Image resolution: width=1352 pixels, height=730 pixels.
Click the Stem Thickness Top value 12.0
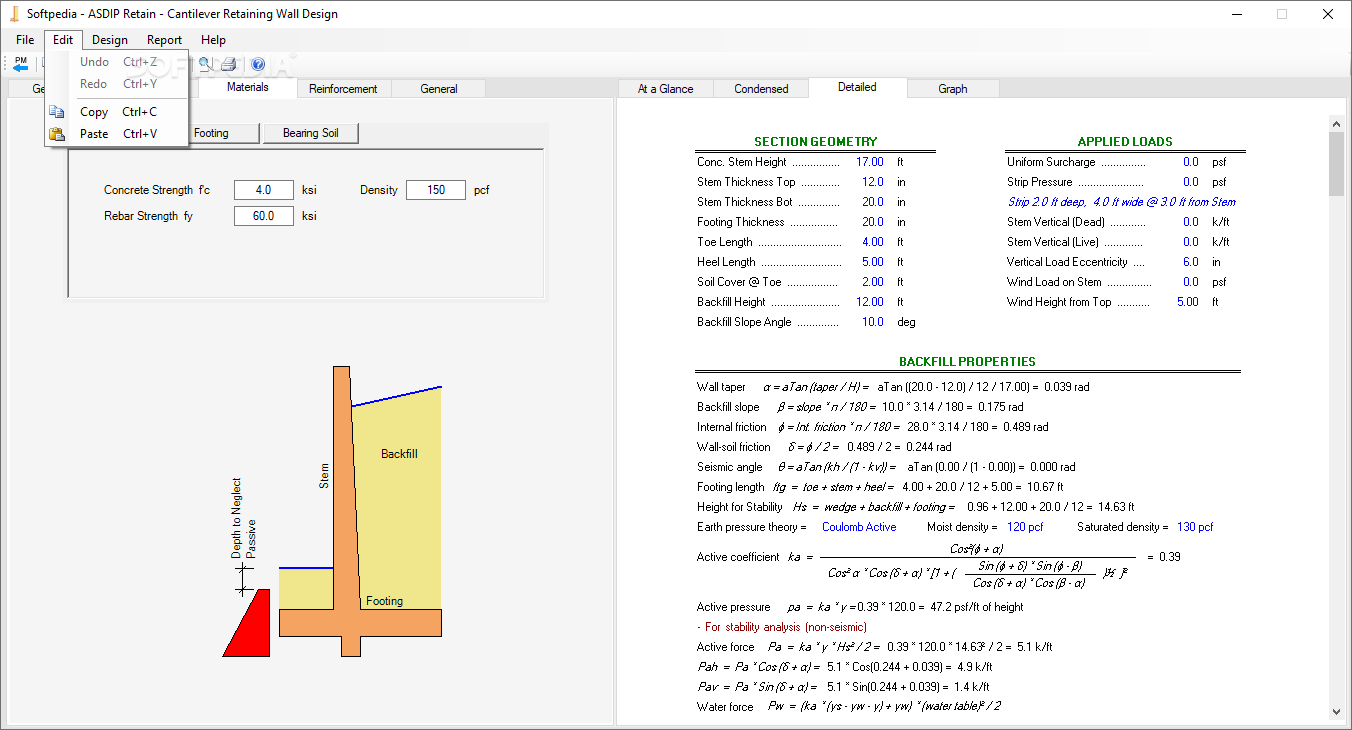pos(873,182)
